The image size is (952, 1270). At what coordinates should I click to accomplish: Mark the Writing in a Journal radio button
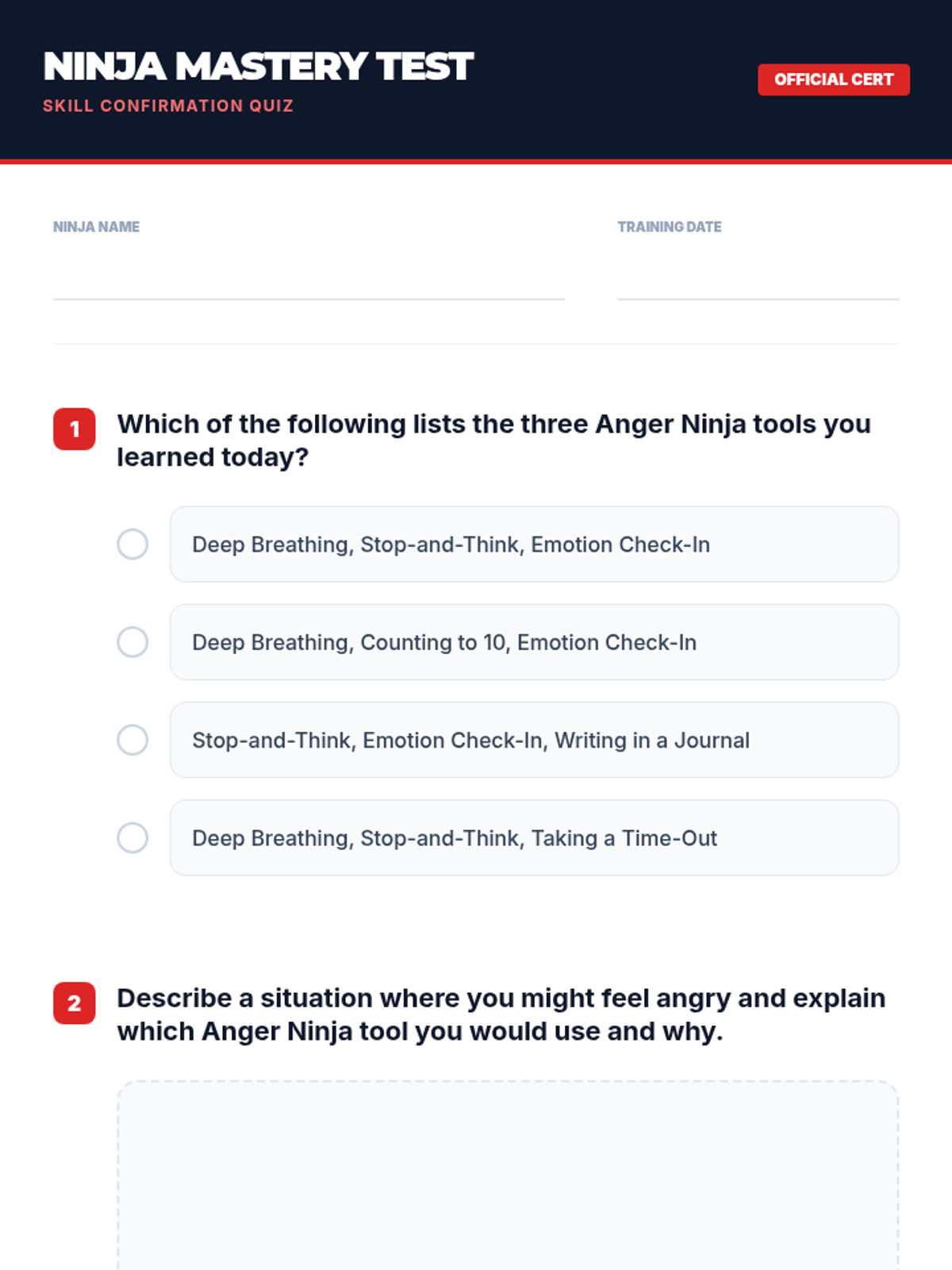click(132, 740)
